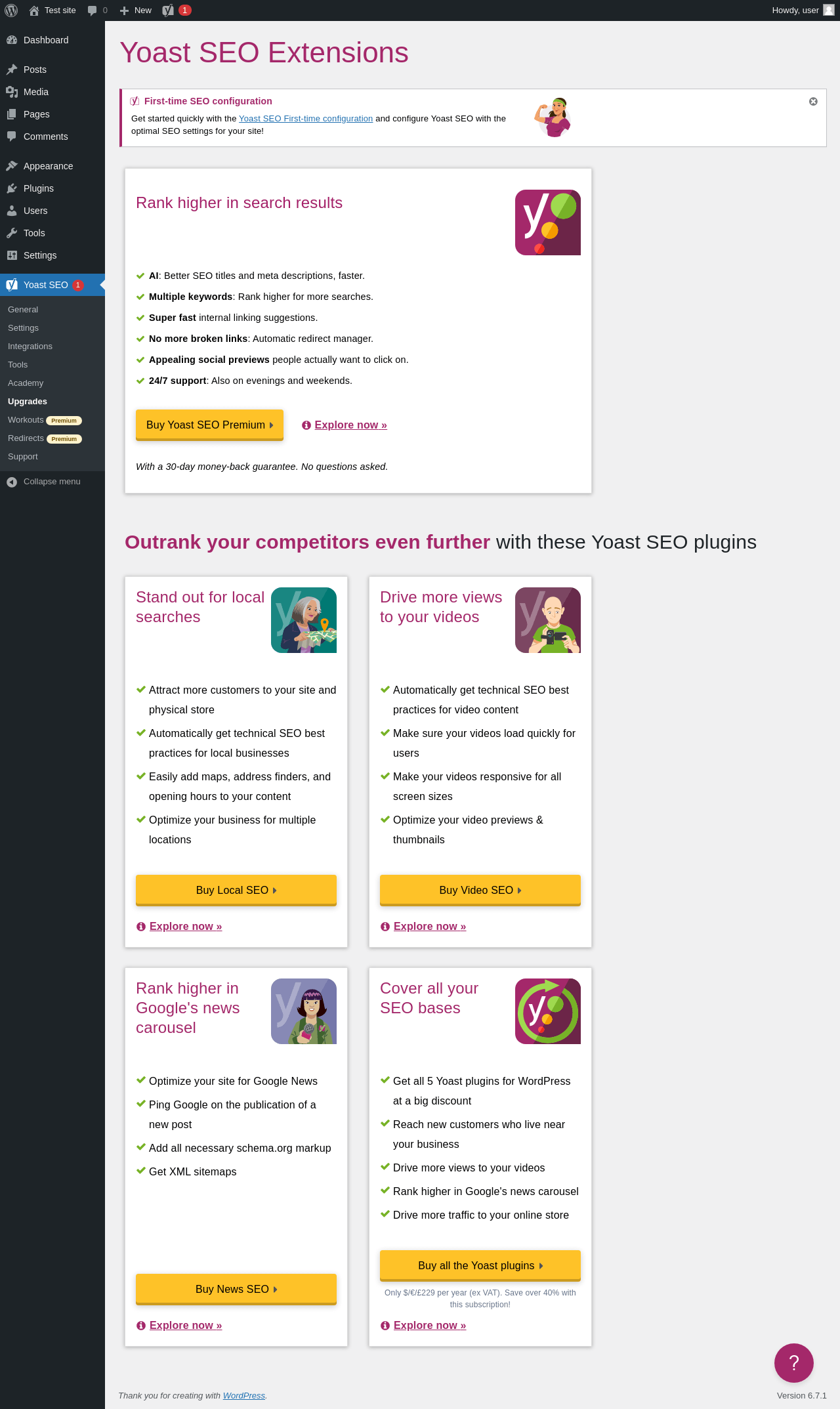Image resolution: width=840 pixels, height=1409 pixels.
Task: Click Buy Yoast SEO Premium button
Action: point(209,425)
